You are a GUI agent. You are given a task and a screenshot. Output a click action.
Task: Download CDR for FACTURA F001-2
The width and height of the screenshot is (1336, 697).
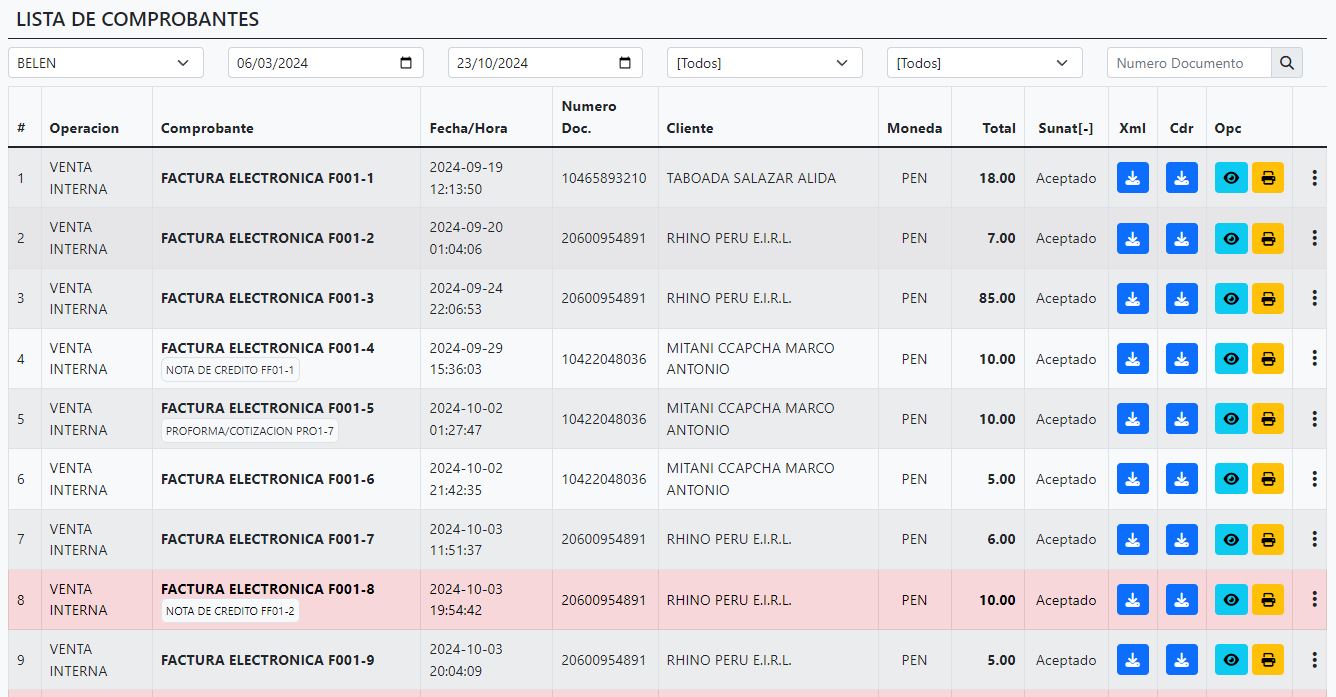(x=1181, y=238)
